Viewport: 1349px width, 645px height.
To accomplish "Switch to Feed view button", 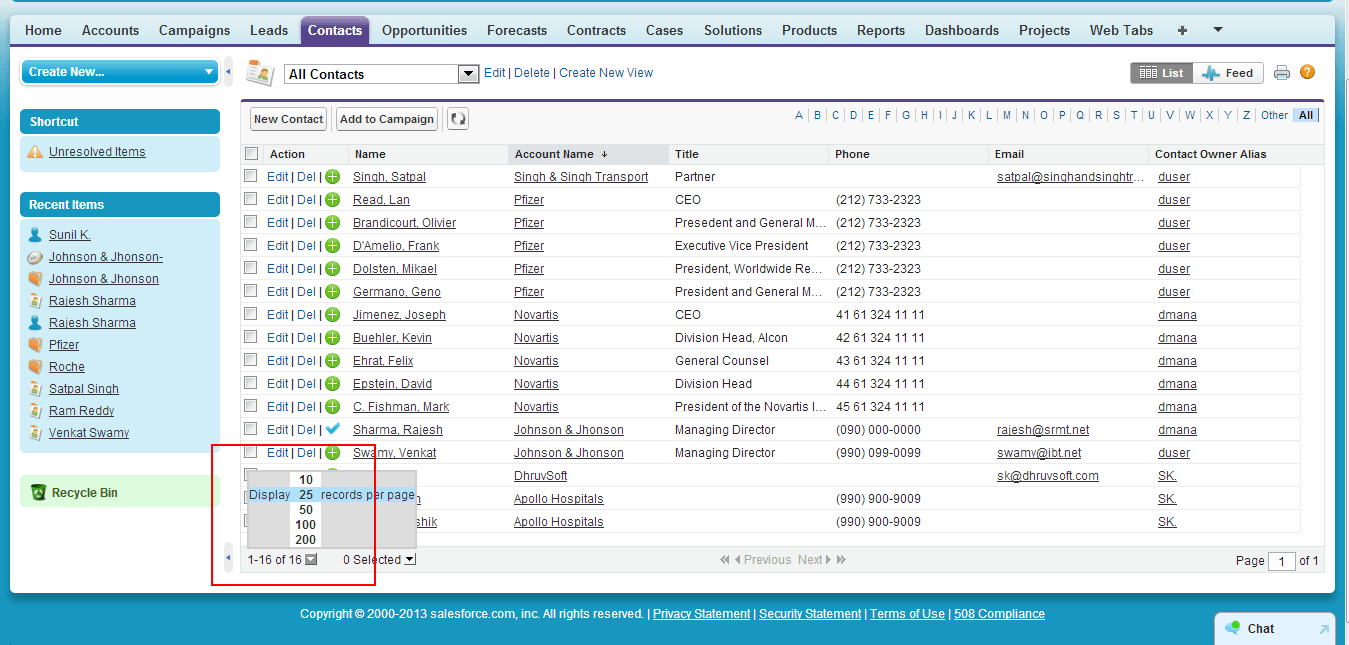I will 1228,73.
